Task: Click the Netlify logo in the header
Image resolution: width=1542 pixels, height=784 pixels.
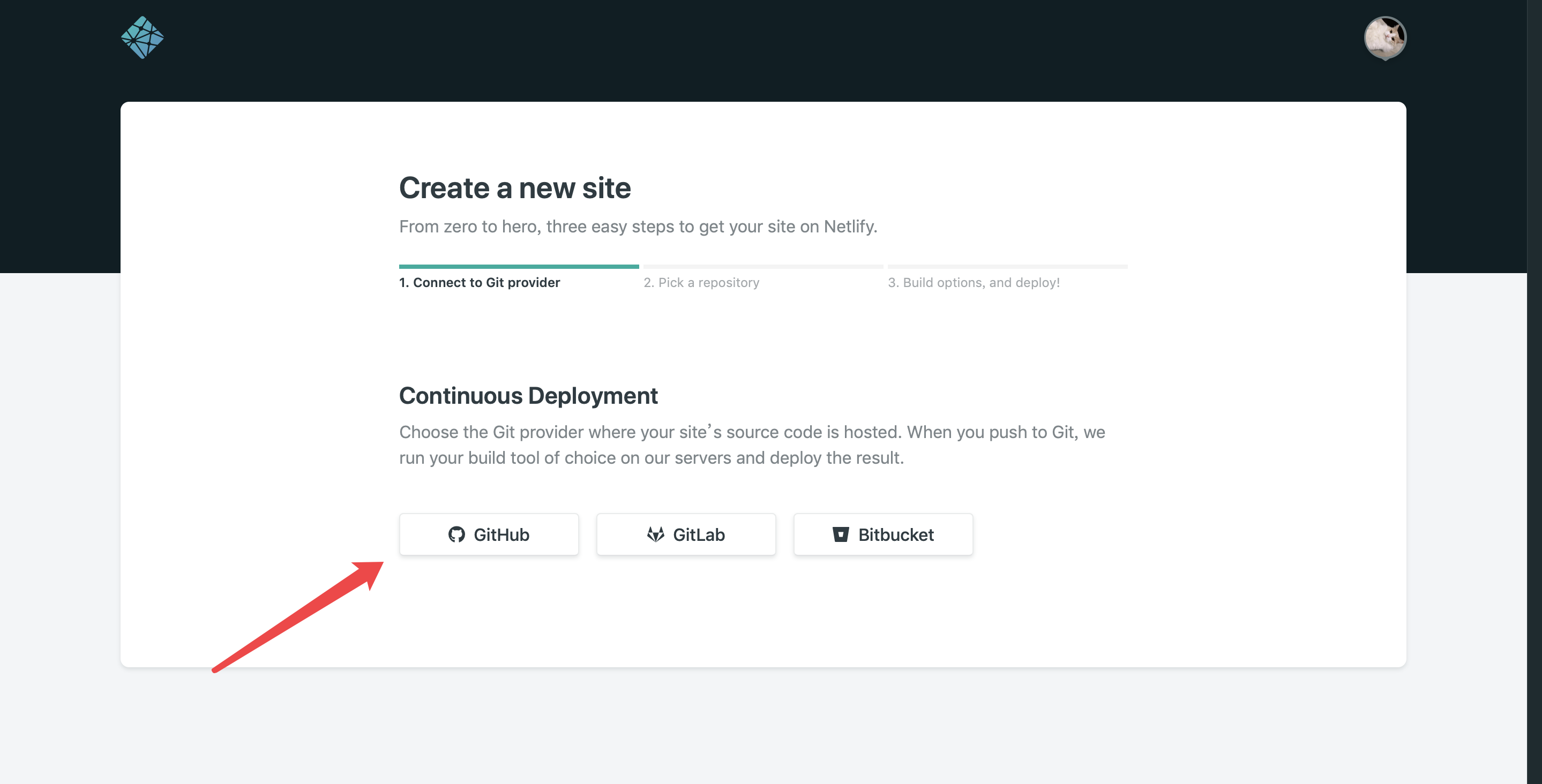Action: click(x=143, y=37)
